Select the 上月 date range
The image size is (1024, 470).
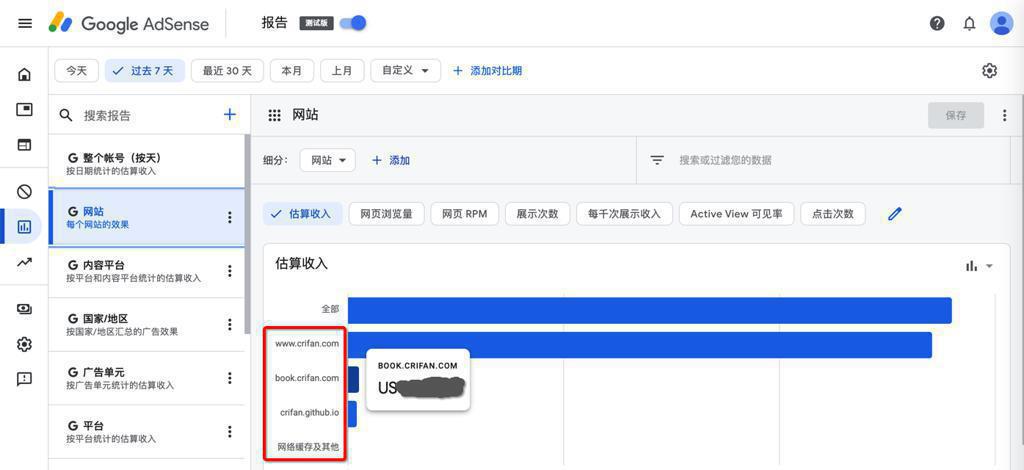pos(342,70)
